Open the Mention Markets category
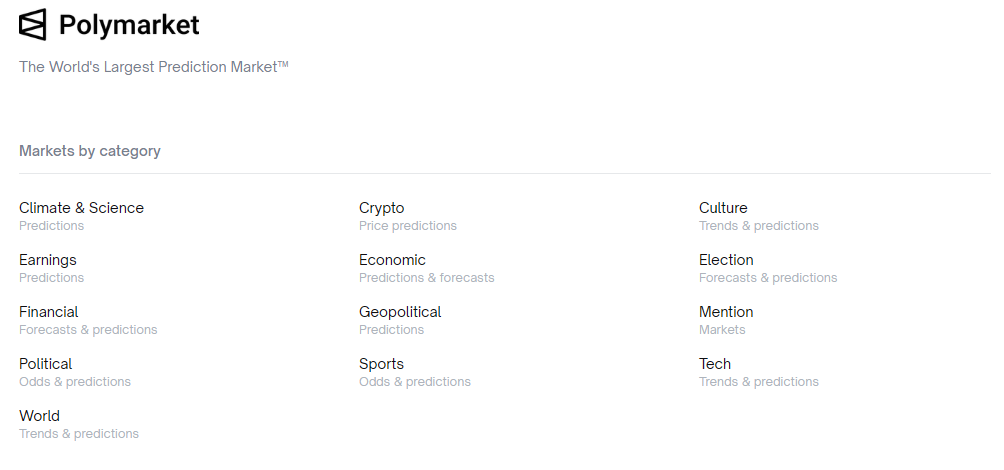Viewport: 1004px width, 470px height. tap(726, 312)
